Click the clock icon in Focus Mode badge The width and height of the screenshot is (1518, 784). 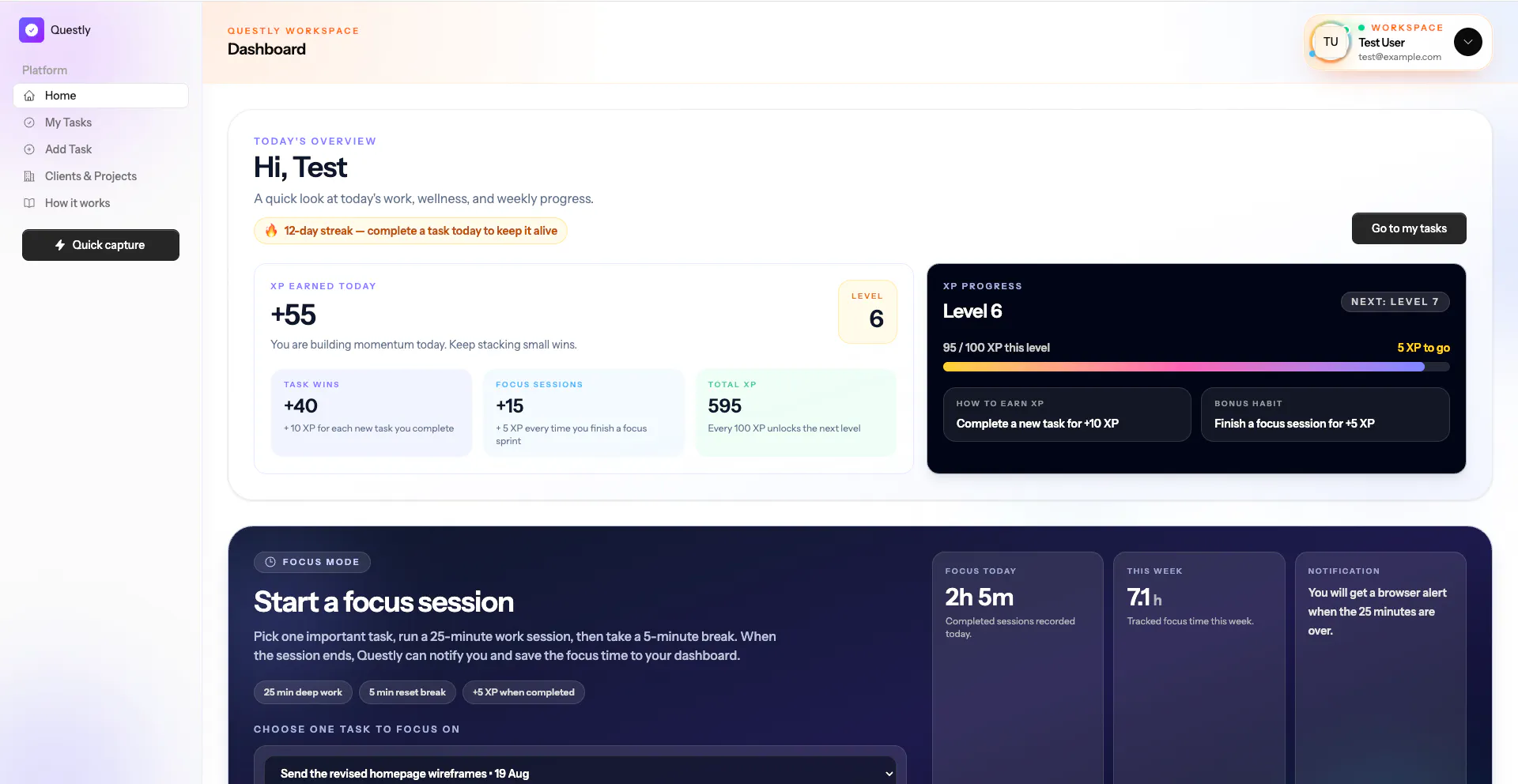click(270, 562)
